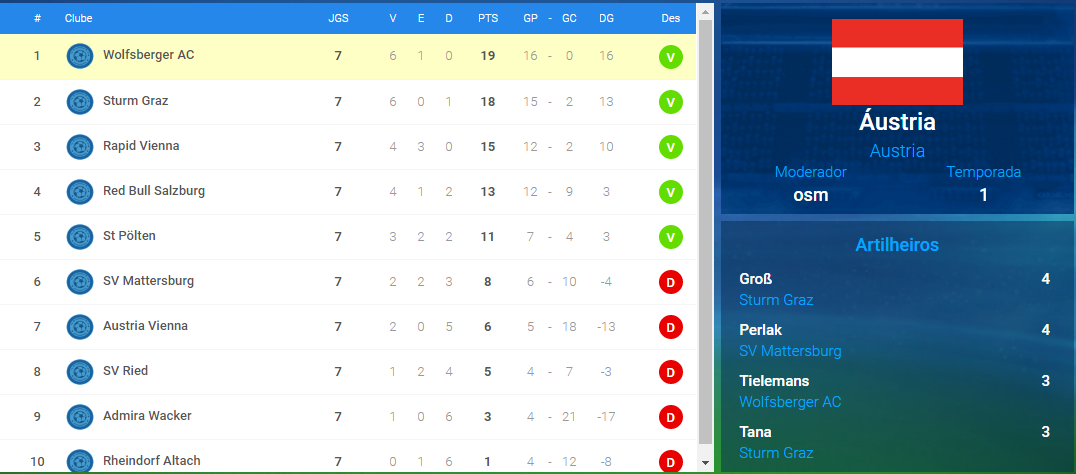Sort the table by PTS column header
The image size is (1076, 474).
click(x=488, y=19)
